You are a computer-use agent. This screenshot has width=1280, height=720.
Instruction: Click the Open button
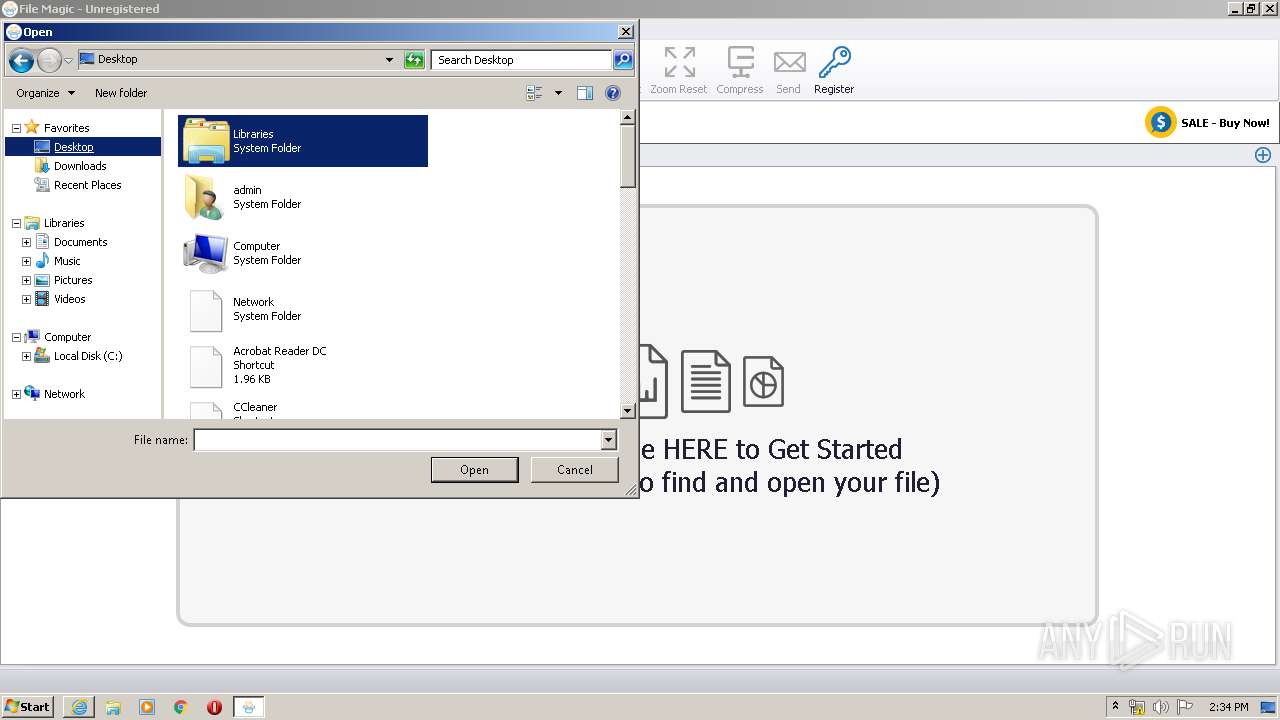point(474,470)
